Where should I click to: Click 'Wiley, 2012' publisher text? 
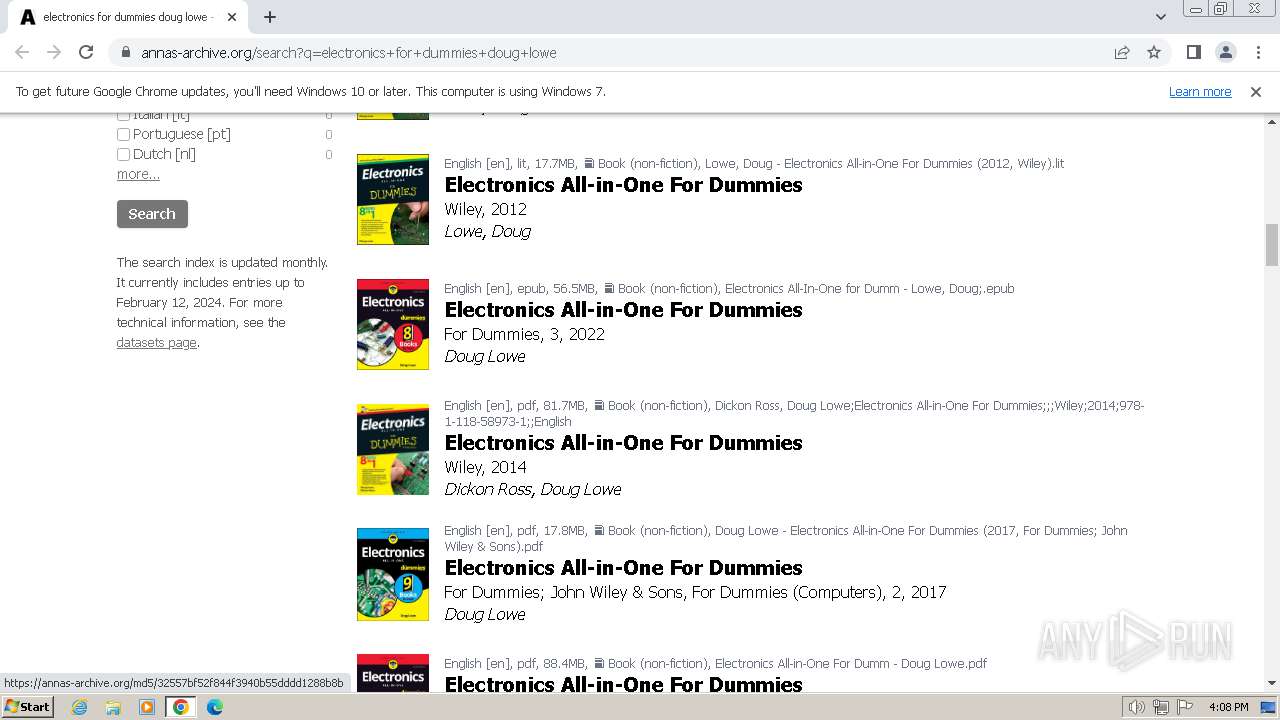tap(485, 209)
